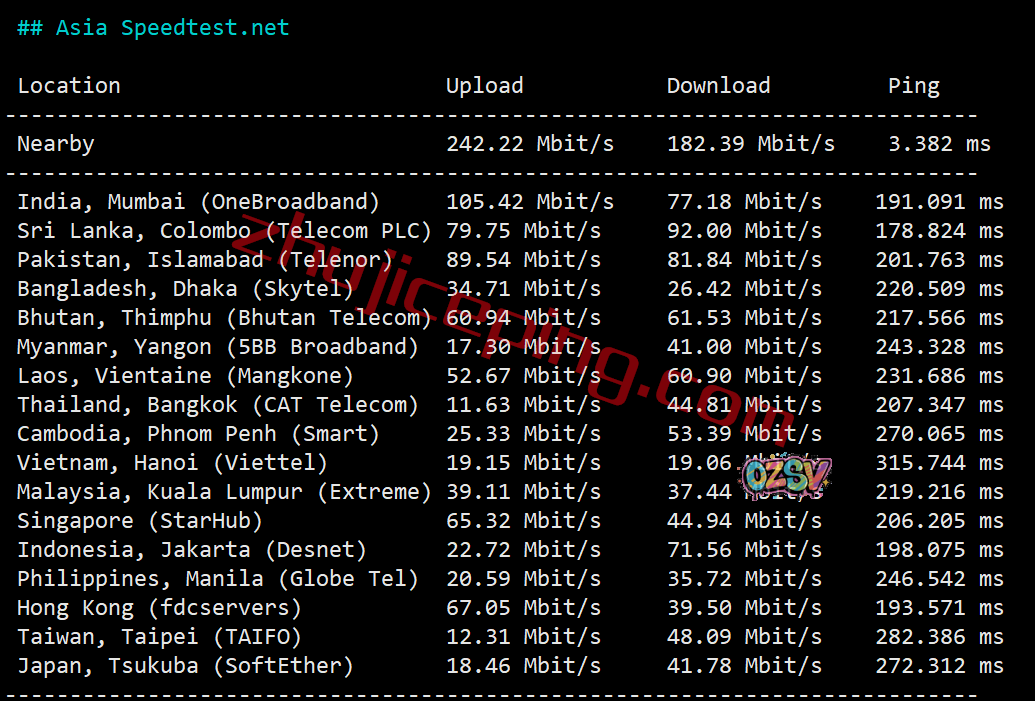This screenshot has width=1035, height=701.
Task: Select Indonesia Jakarta download 71.56 Mbit/s
Action: coord(745,551)
